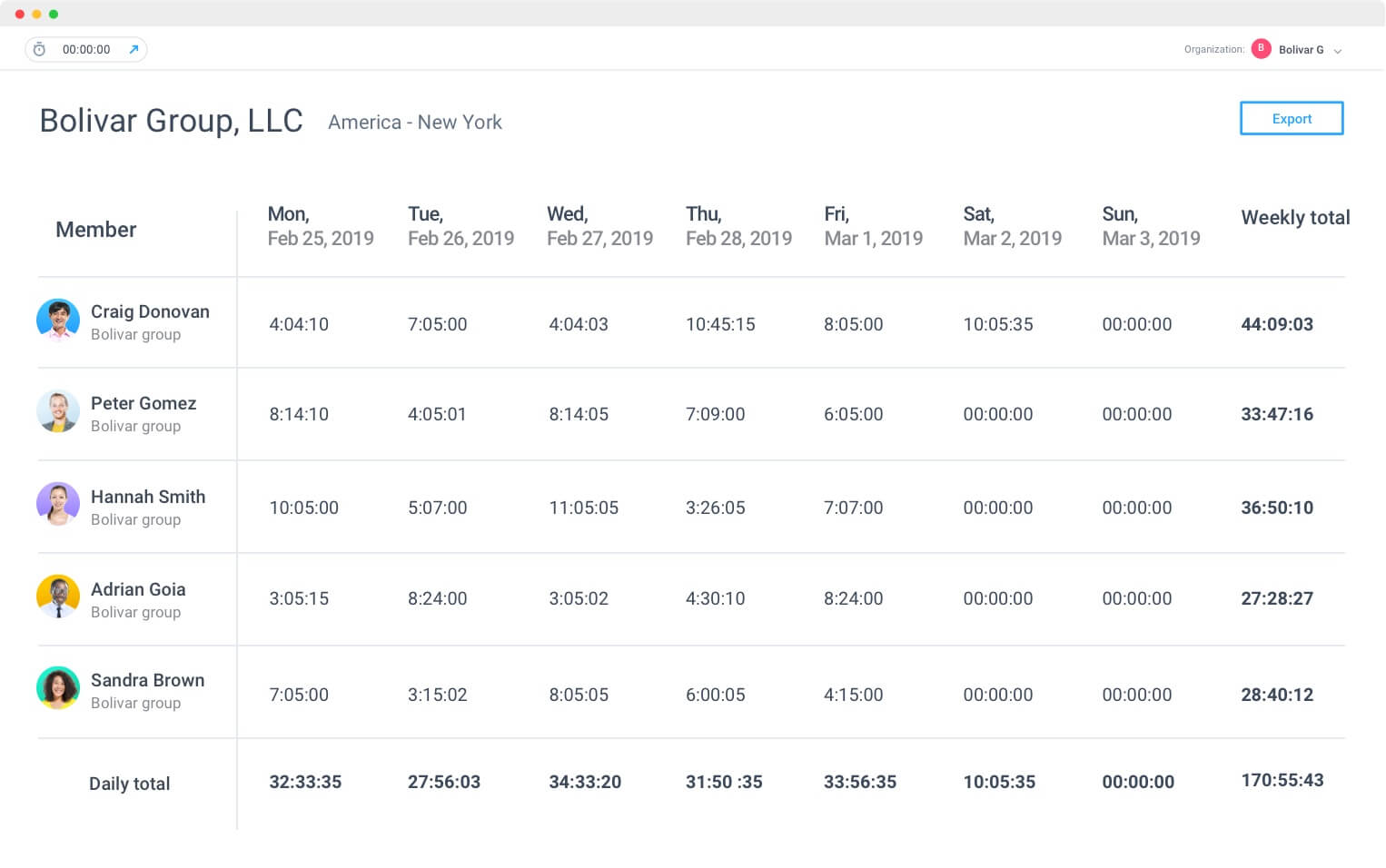Image resolution: width=1386 pixels, height=868 pixels.
Task: Click the blue arrow expand timer icon
Action: [x=134, y=50]
